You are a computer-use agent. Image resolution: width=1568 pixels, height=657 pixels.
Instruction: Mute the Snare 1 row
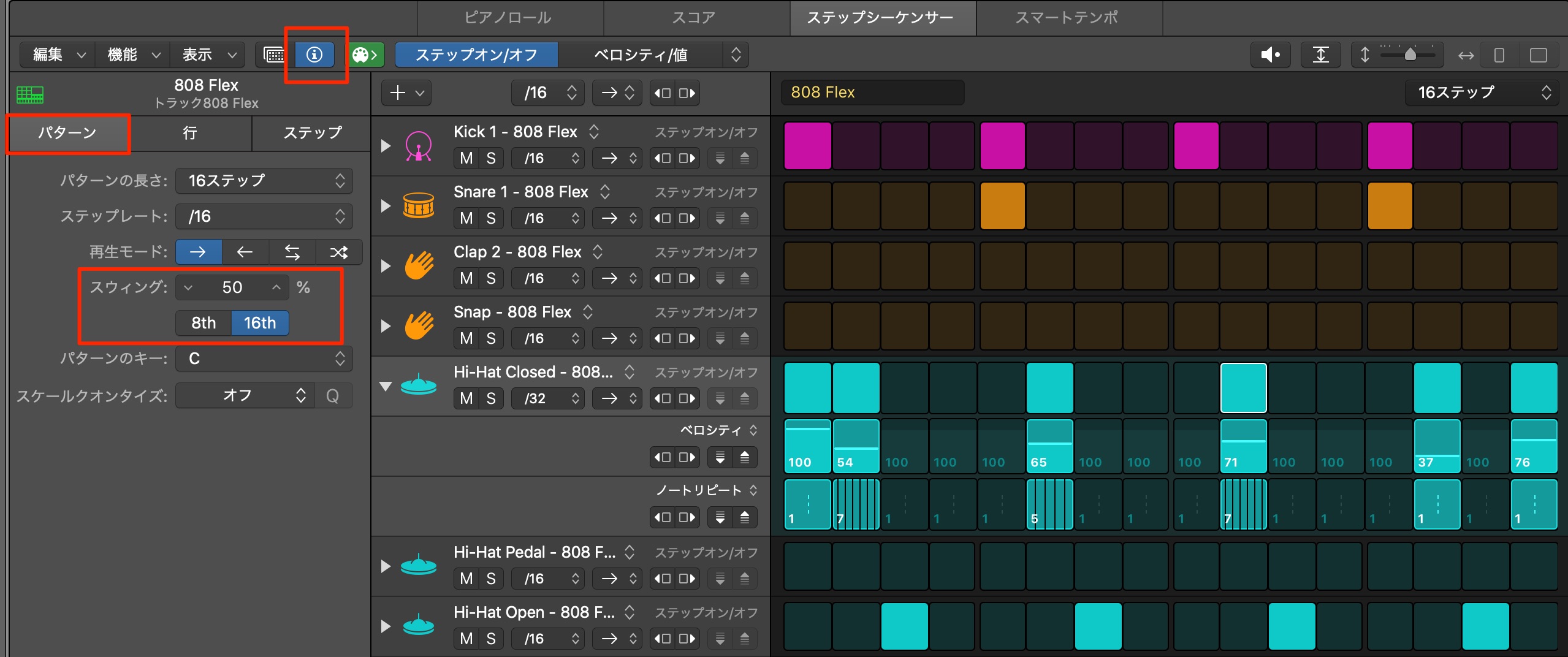coord(466,218)
